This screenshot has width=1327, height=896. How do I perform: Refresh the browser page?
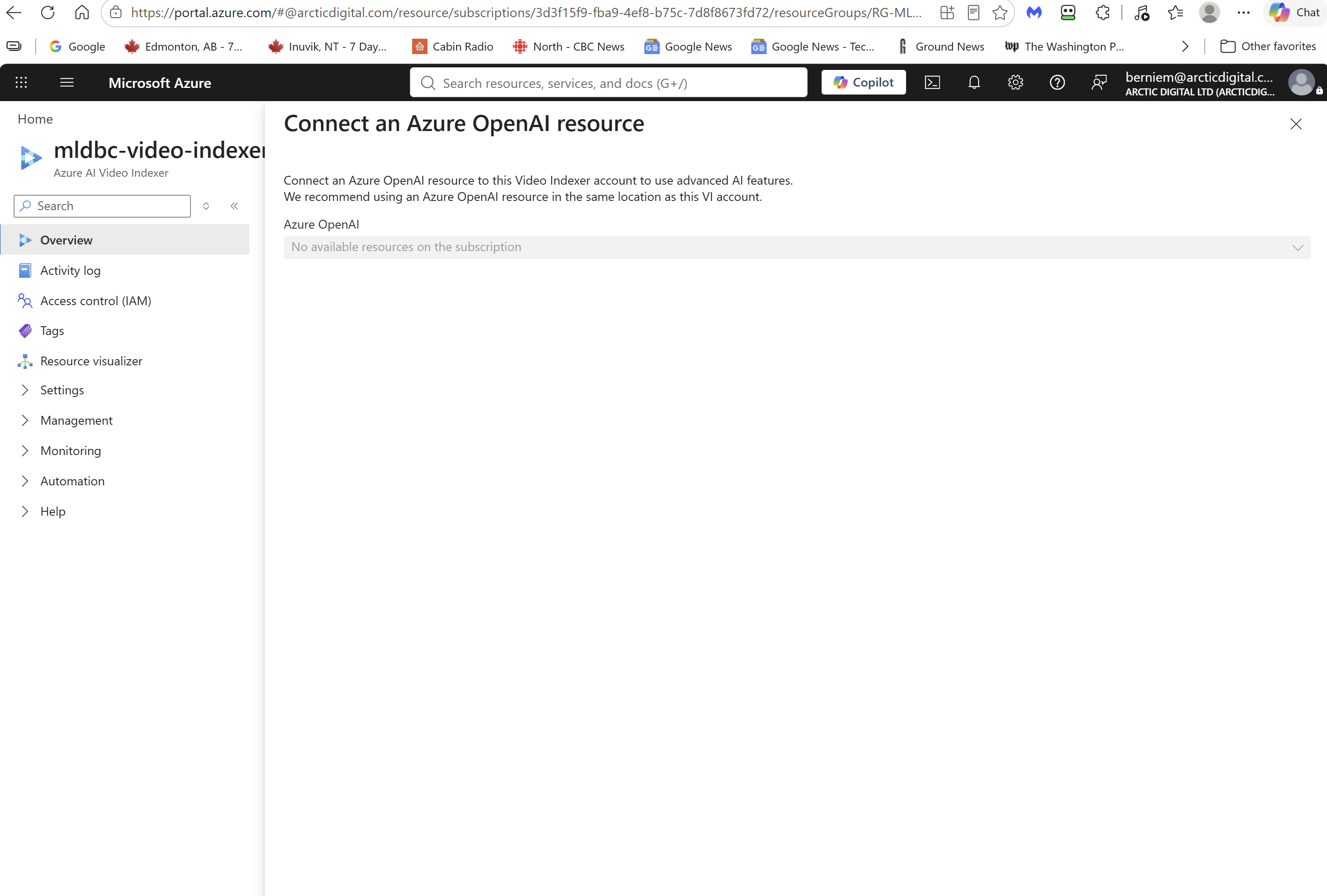[48, 13]
